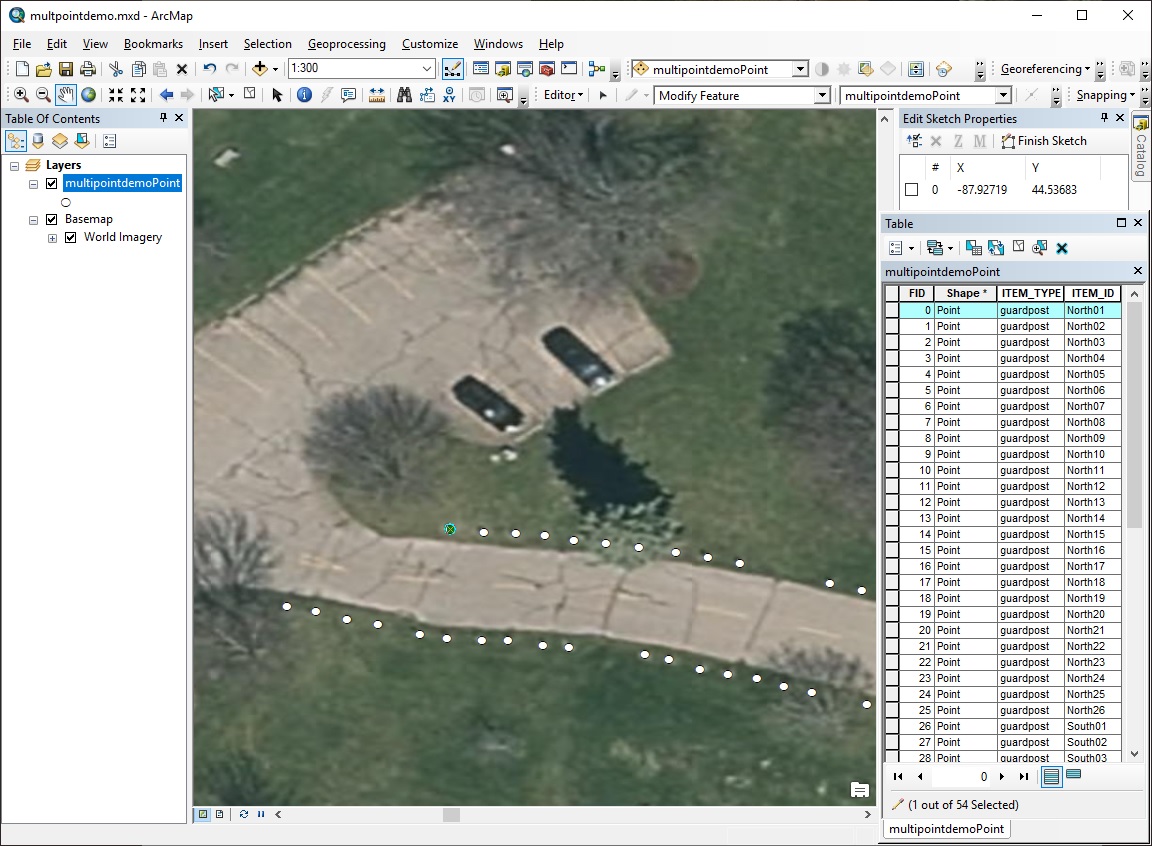1152x846 pixels.
Task: Jump to the last record in the table
Action: (x=1022, y=776)
